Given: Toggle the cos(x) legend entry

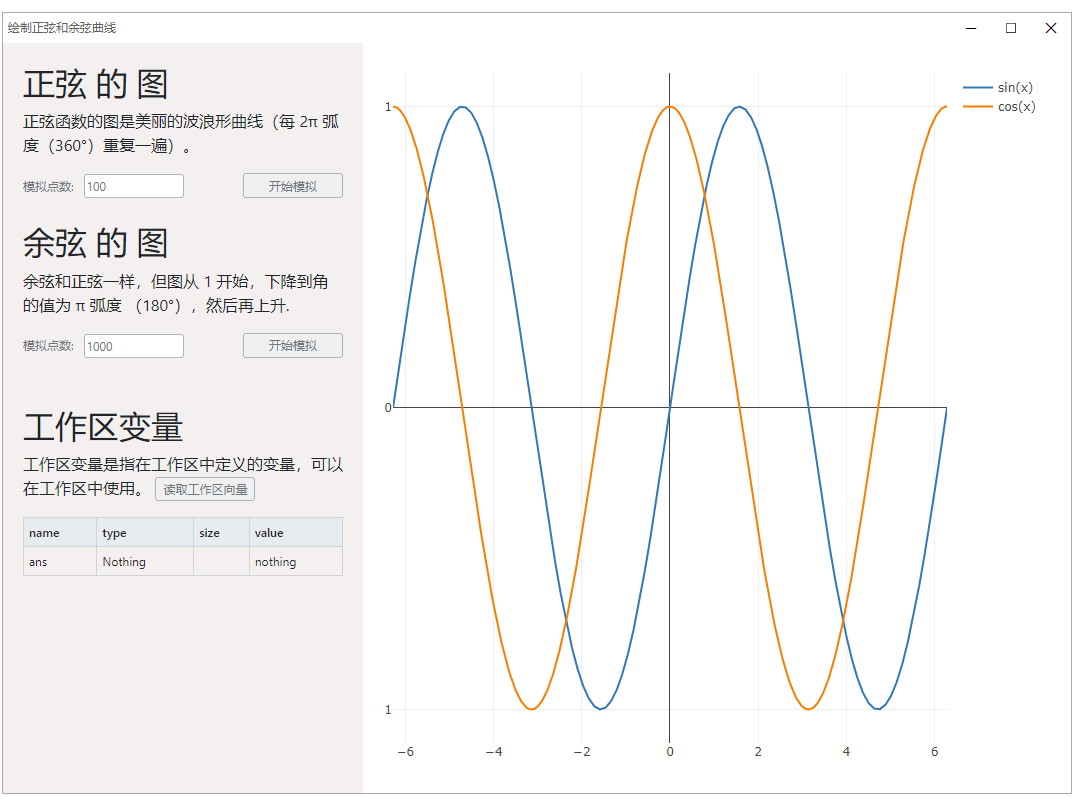Looking at the screenshot, I should tap(999, 107).
